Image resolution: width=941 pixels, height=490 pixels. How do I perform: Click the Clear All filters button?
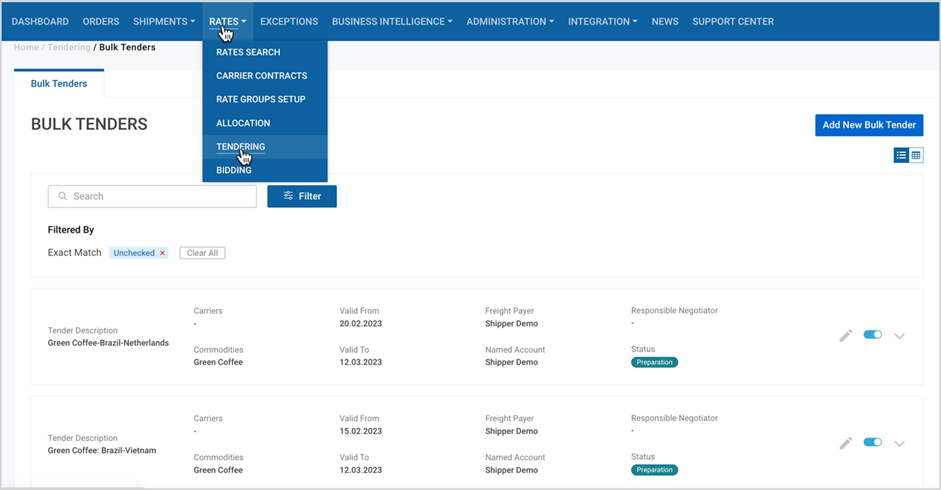202,253
